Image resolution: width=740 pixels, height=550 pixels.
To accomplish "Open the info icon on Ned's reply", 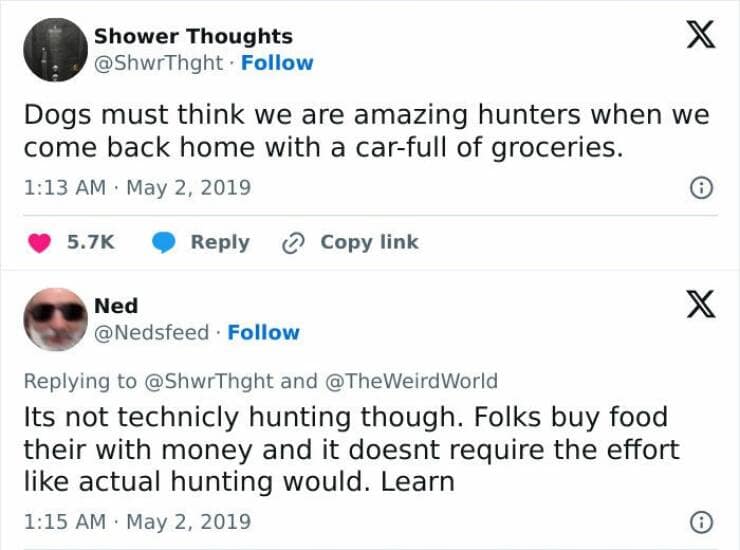I will [x=703, y=522].
